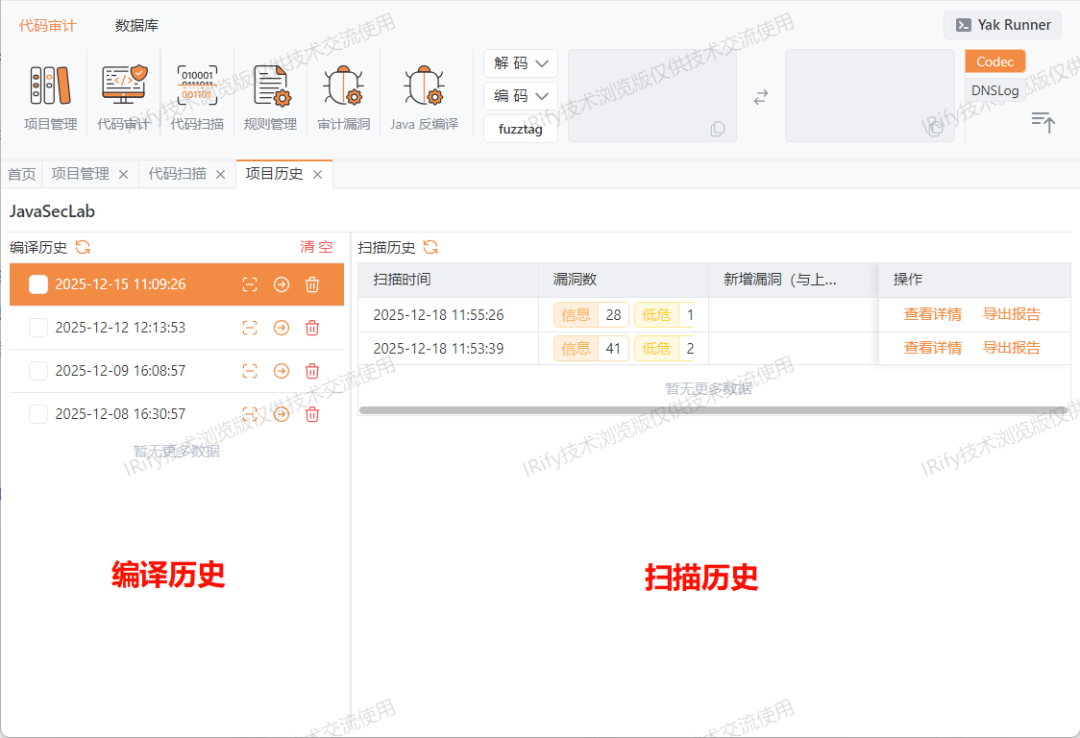Open 规则管理 document icon
The width and height of the screenshot is (1080, 738).
click(x=271, y=85)
